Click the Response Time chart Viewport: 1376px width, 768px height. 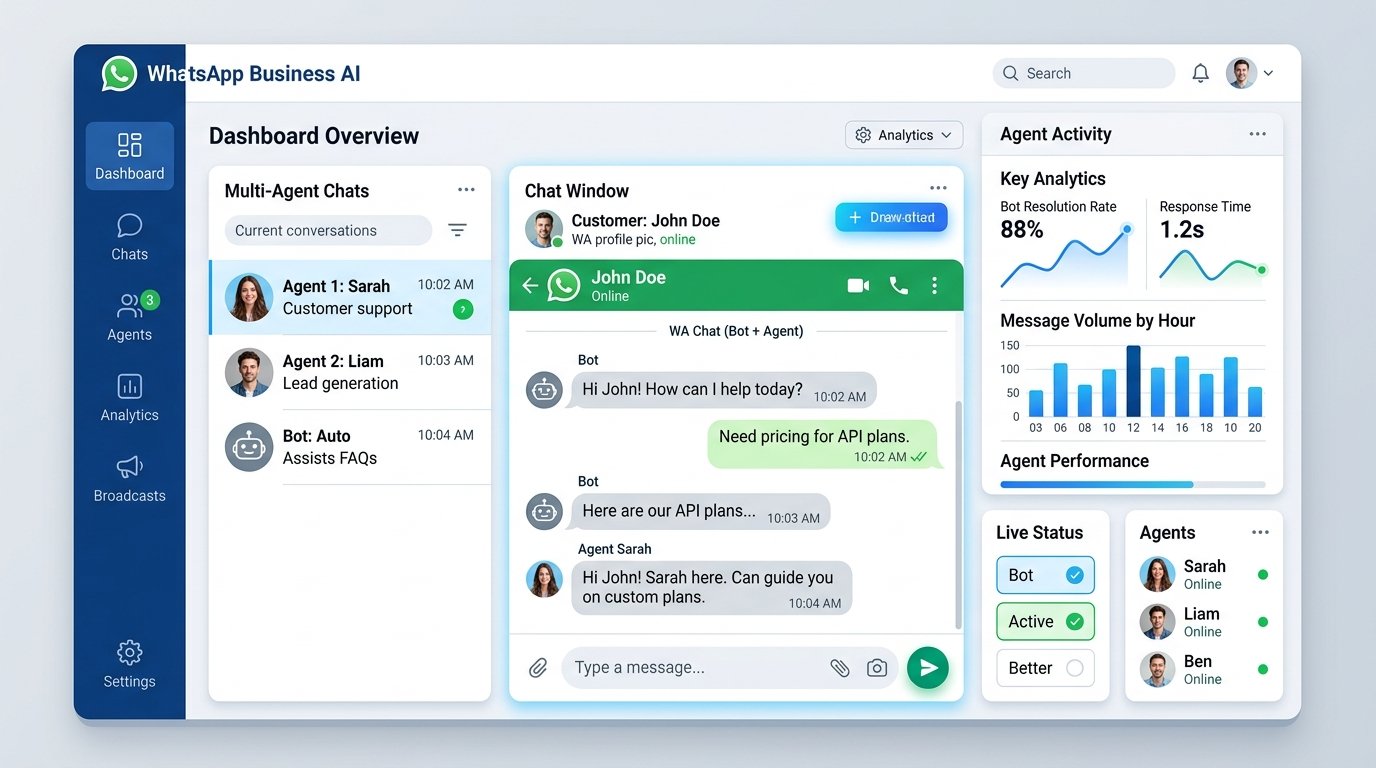point(1213,265)
